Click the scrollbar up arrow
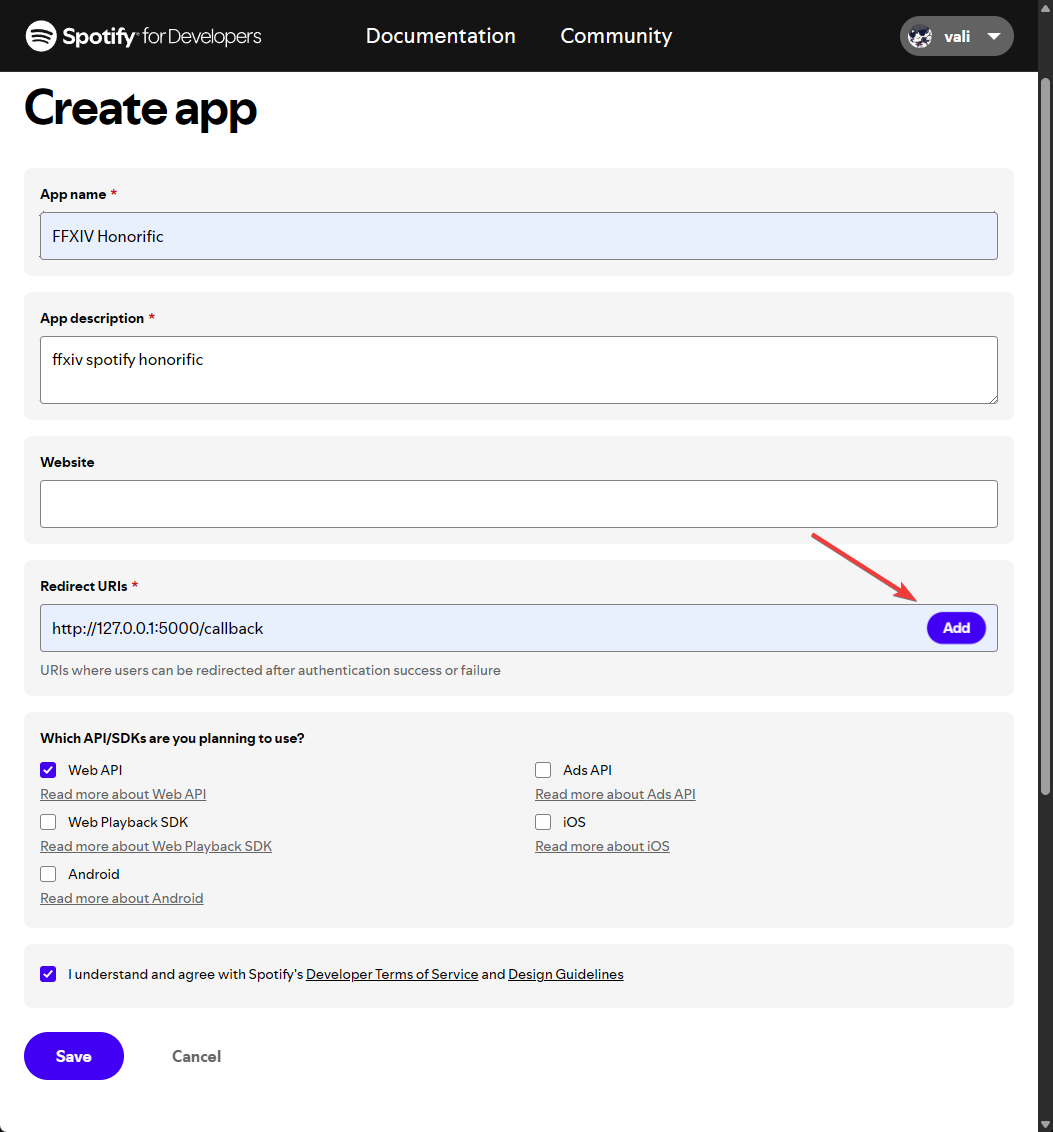The width and height of the screenshot is (1053, 1132). [x=1045, y=7]
